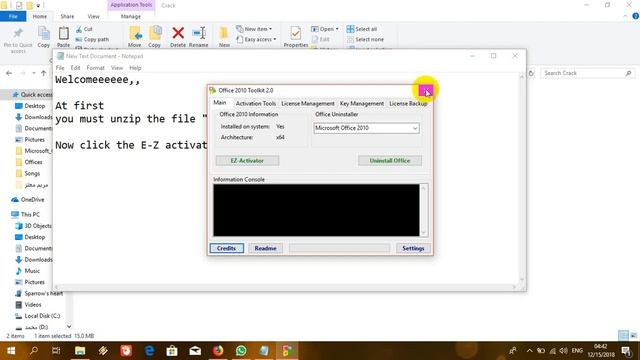Open File Explorer from taskbar
This screenshot has height=360, width=640.
pos(80,351)
